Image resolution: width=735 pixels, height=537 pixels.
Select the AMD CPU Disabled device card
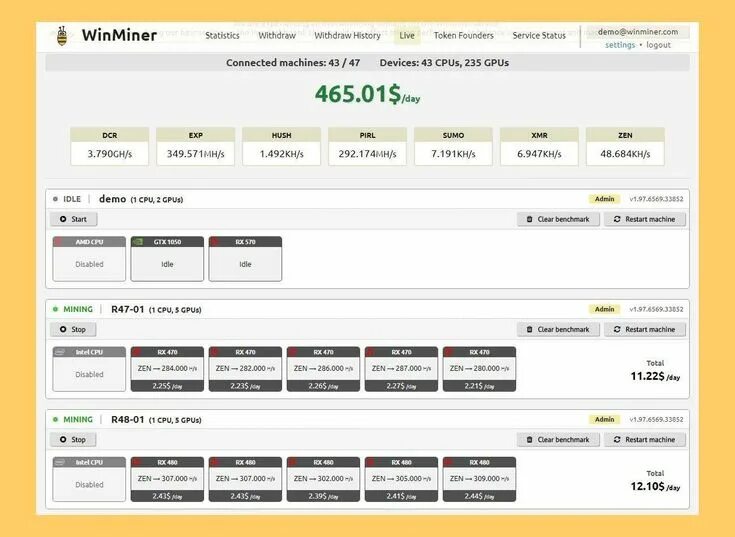[x=89, y=259]
